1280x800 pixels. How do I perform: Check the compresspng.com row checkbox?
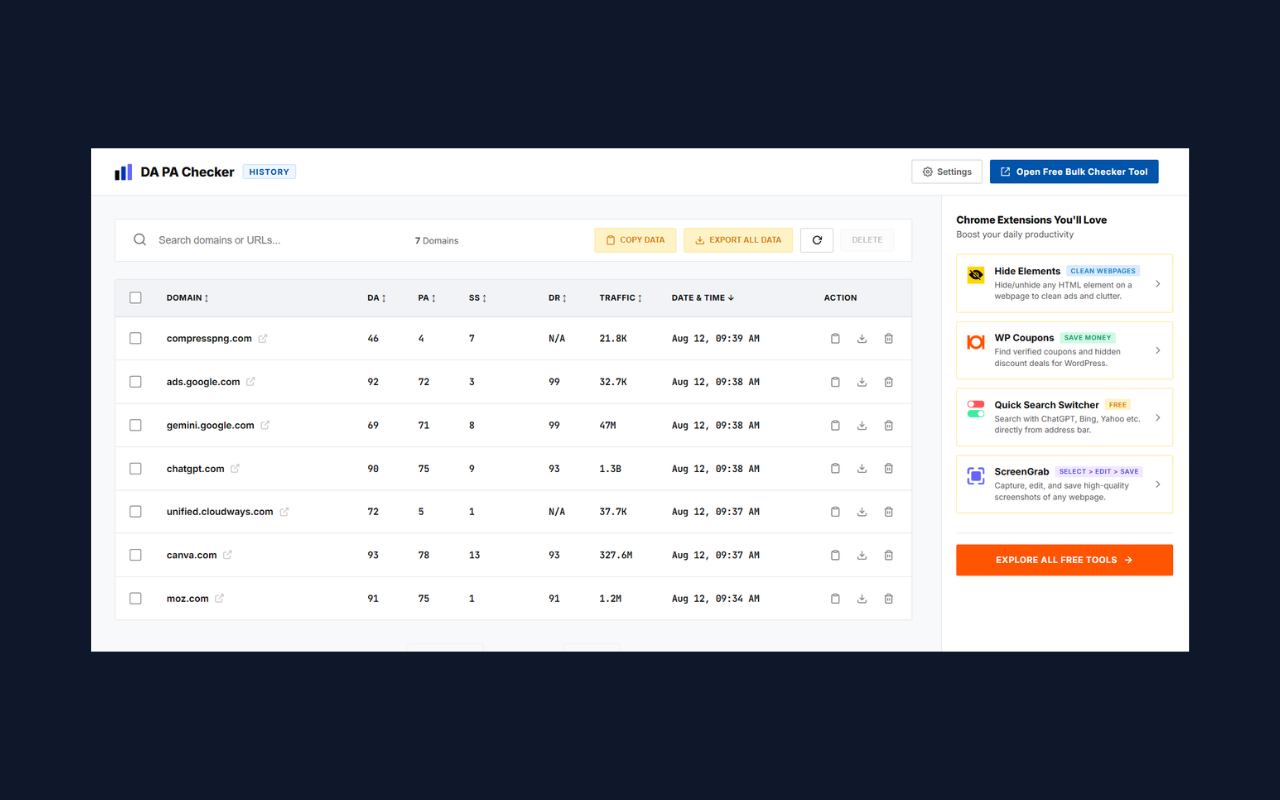coord(136,339)
